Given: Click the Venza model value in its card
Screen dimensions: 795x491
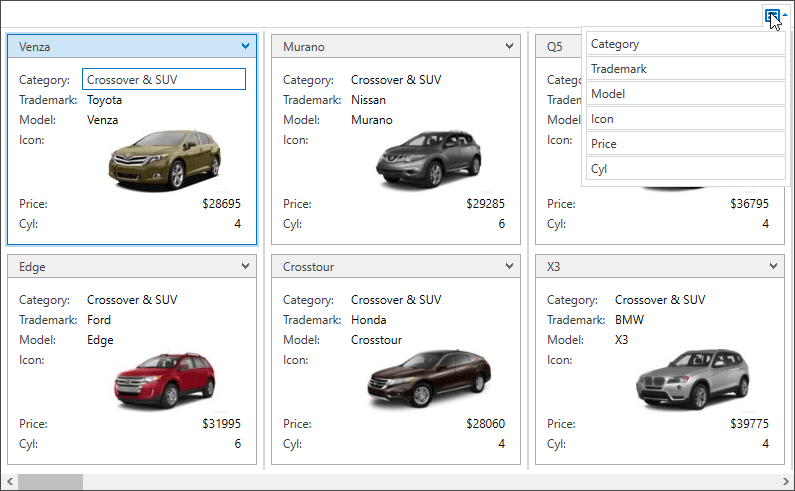Looking at the screenshot, I should click(x=102, y=120).
